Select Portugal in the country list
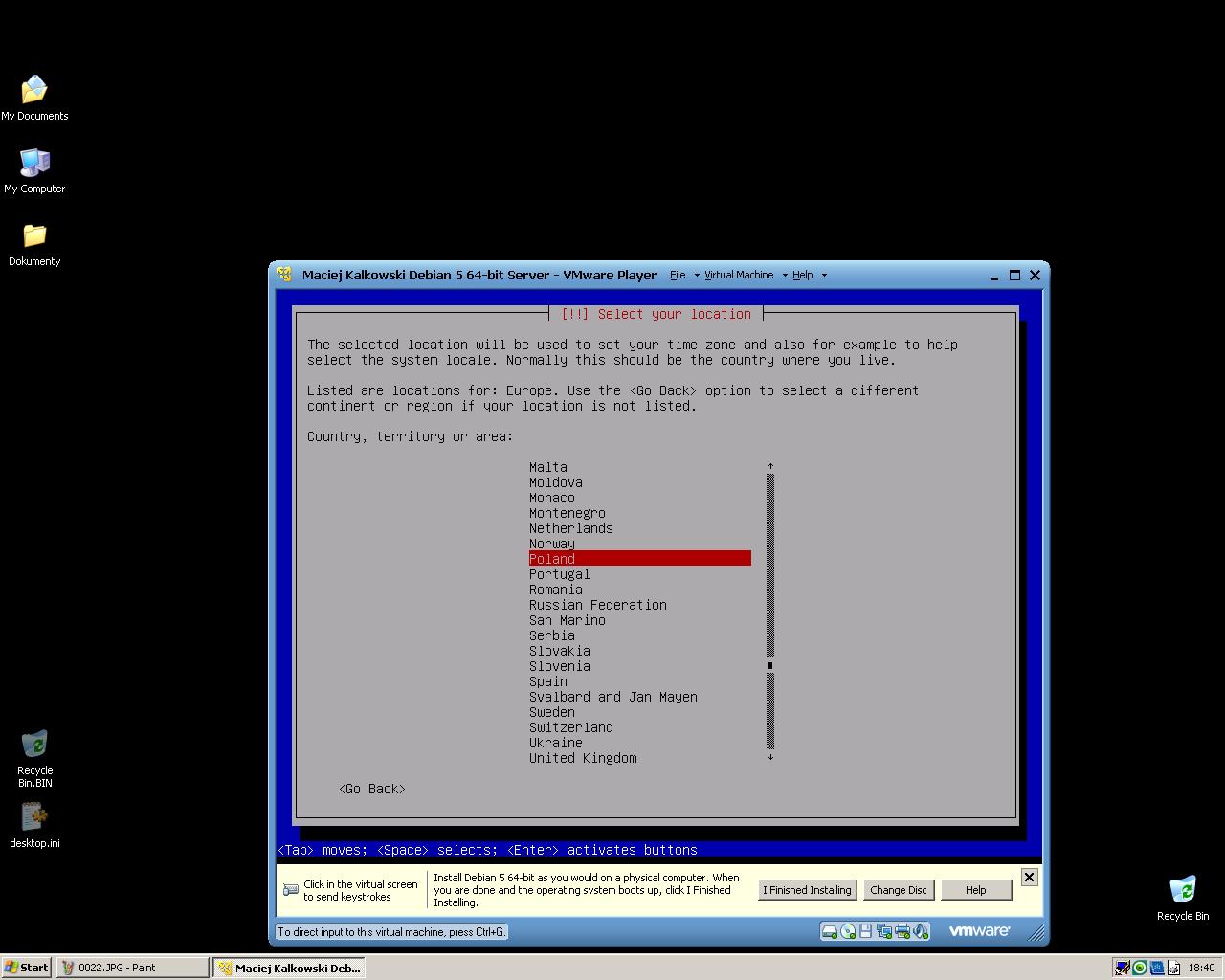This screenshot has width=1225, height=980. point(560,574)
